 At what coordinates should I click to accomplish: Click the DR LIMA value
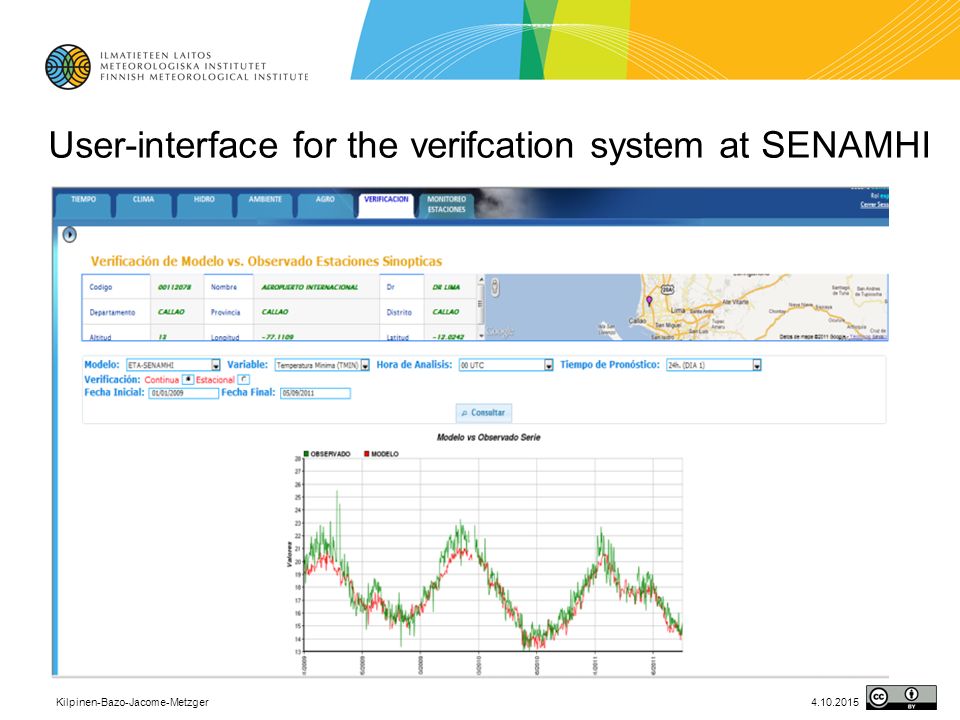pyautogui.click(x=446, y=287)
